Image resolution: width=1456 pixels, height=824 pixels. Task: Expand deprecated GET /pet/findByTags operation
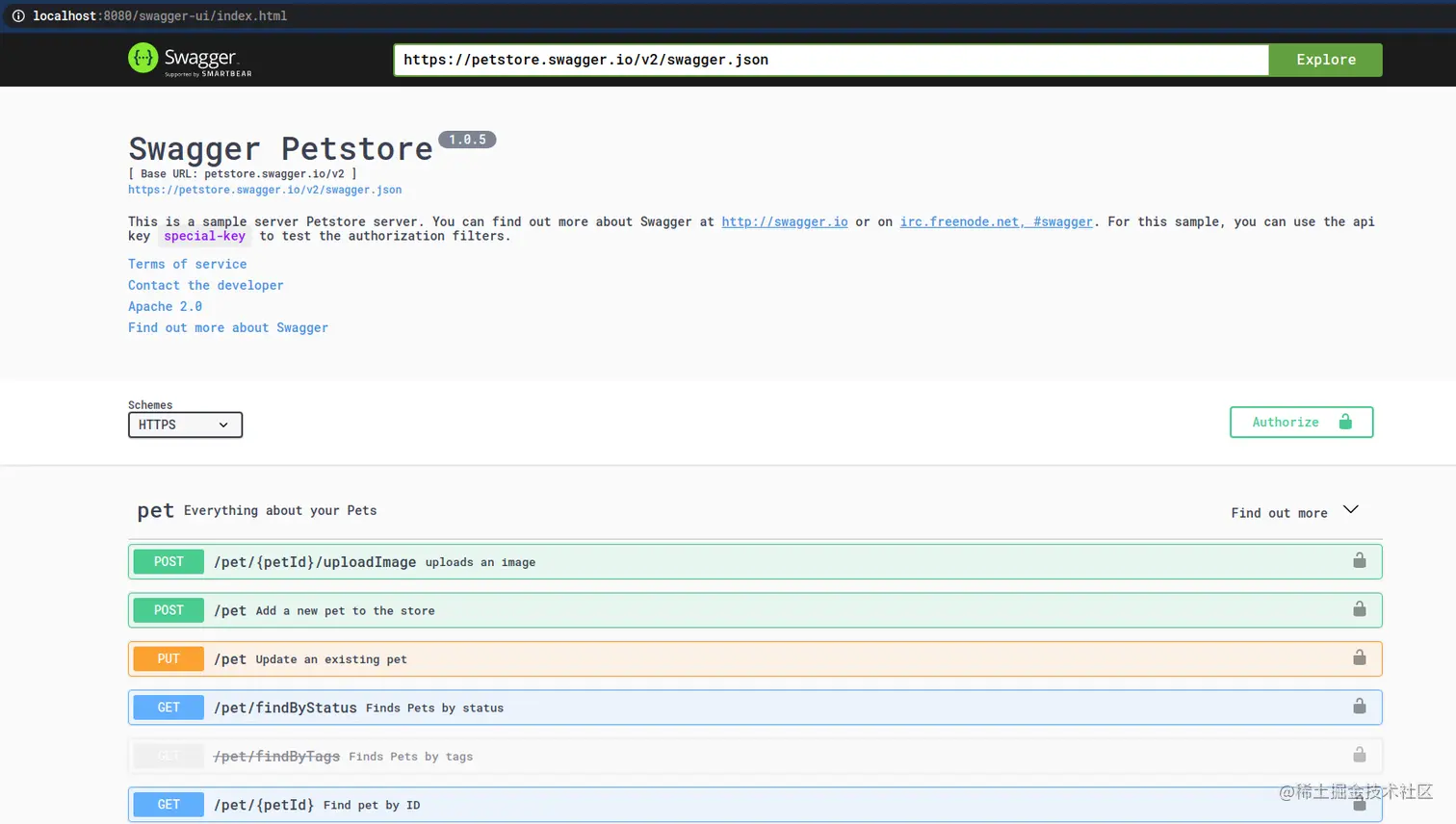[x=755, y=756]
